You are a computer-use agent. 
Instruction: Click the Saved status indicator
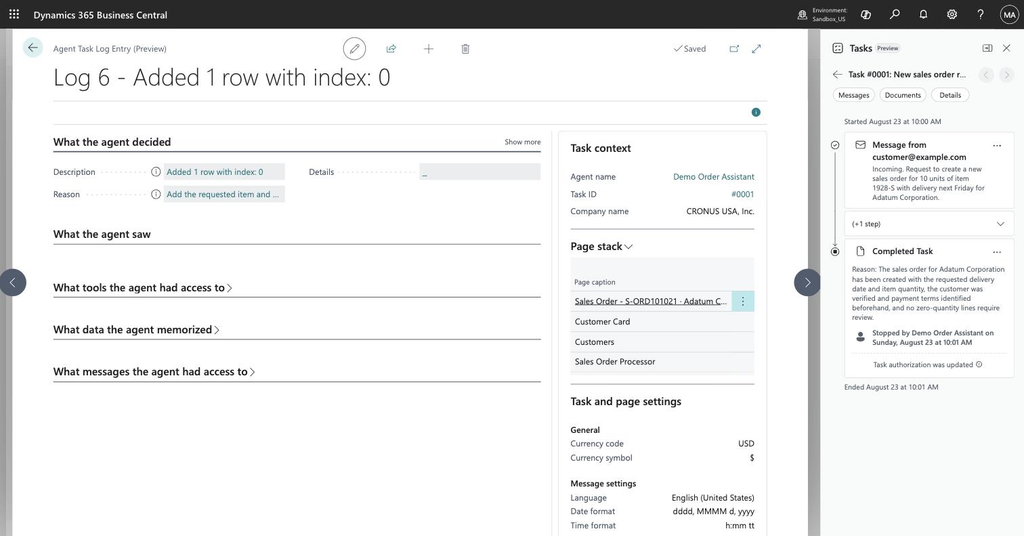tap(690, 48)
